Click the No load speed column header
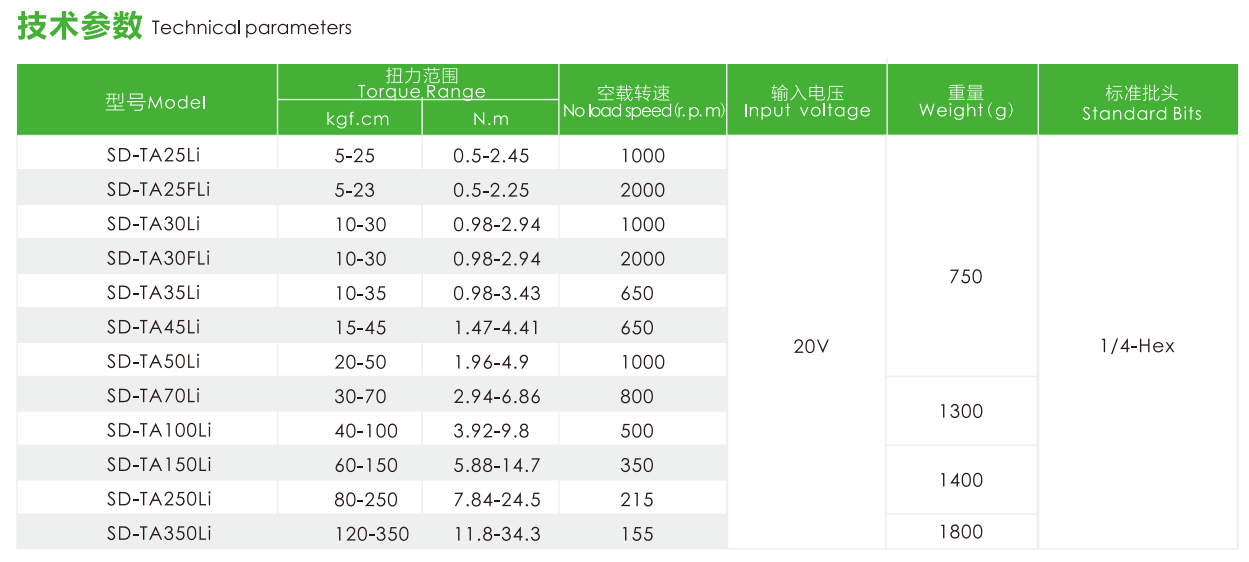Screen dimensions: 1249x562 click(643, 102)
